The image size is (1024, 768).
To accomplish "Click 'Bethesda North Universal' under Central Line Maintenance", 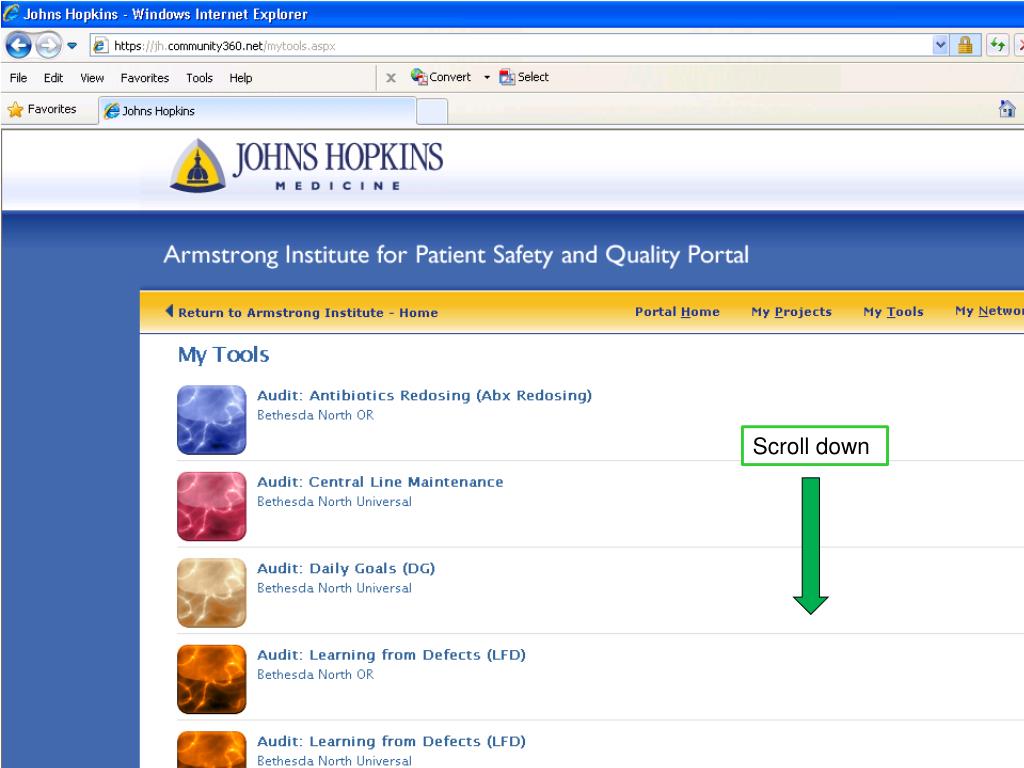I will click(334, 502).
